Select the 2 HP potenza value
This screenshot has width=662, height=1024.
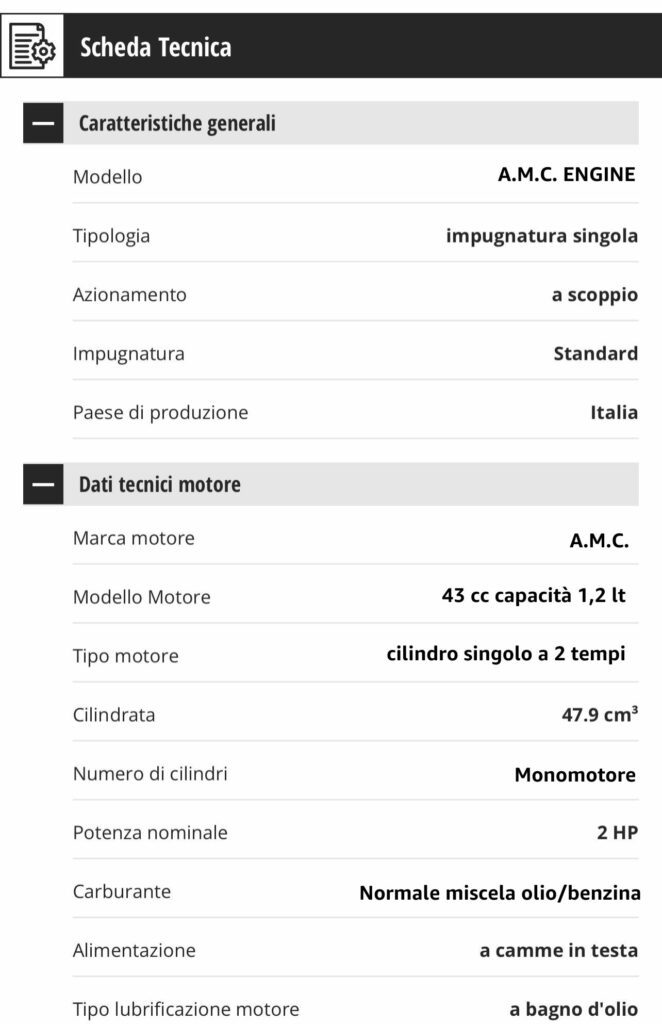click(x=618, y=833)
